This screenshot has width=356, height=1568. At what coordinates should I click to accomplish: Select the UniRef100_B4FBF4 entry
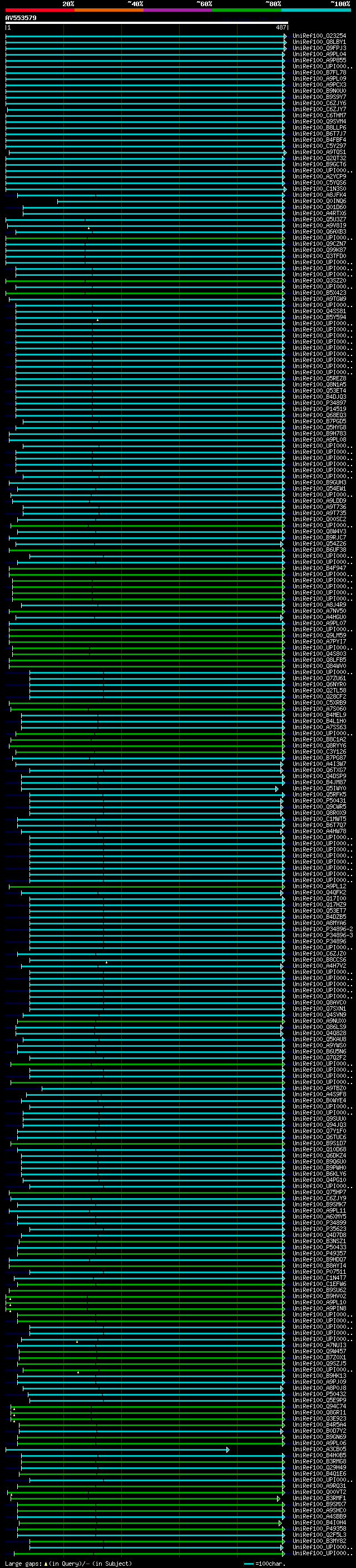pos(319,140)
